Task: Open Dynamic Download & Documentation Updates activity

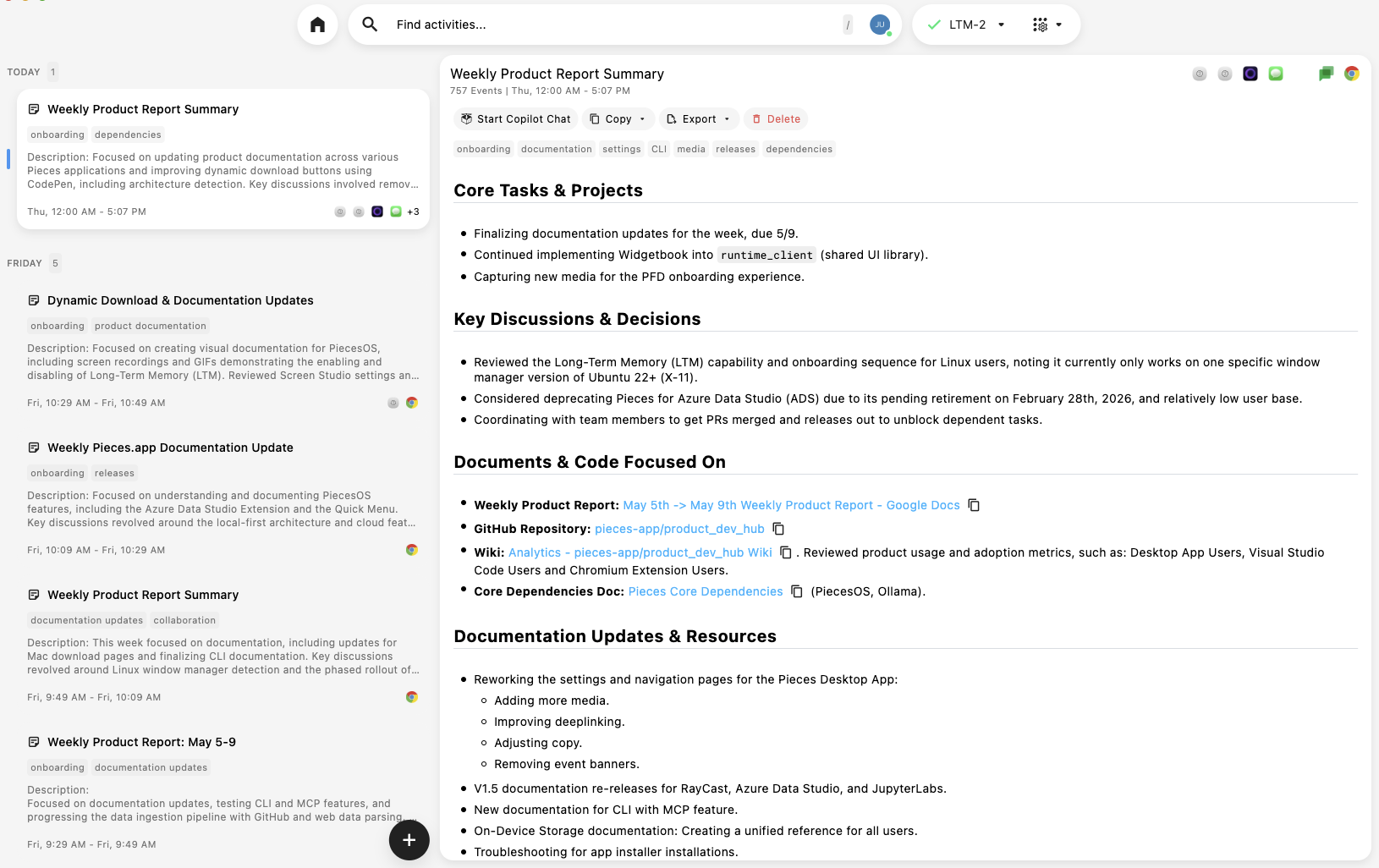Action: 223,350
